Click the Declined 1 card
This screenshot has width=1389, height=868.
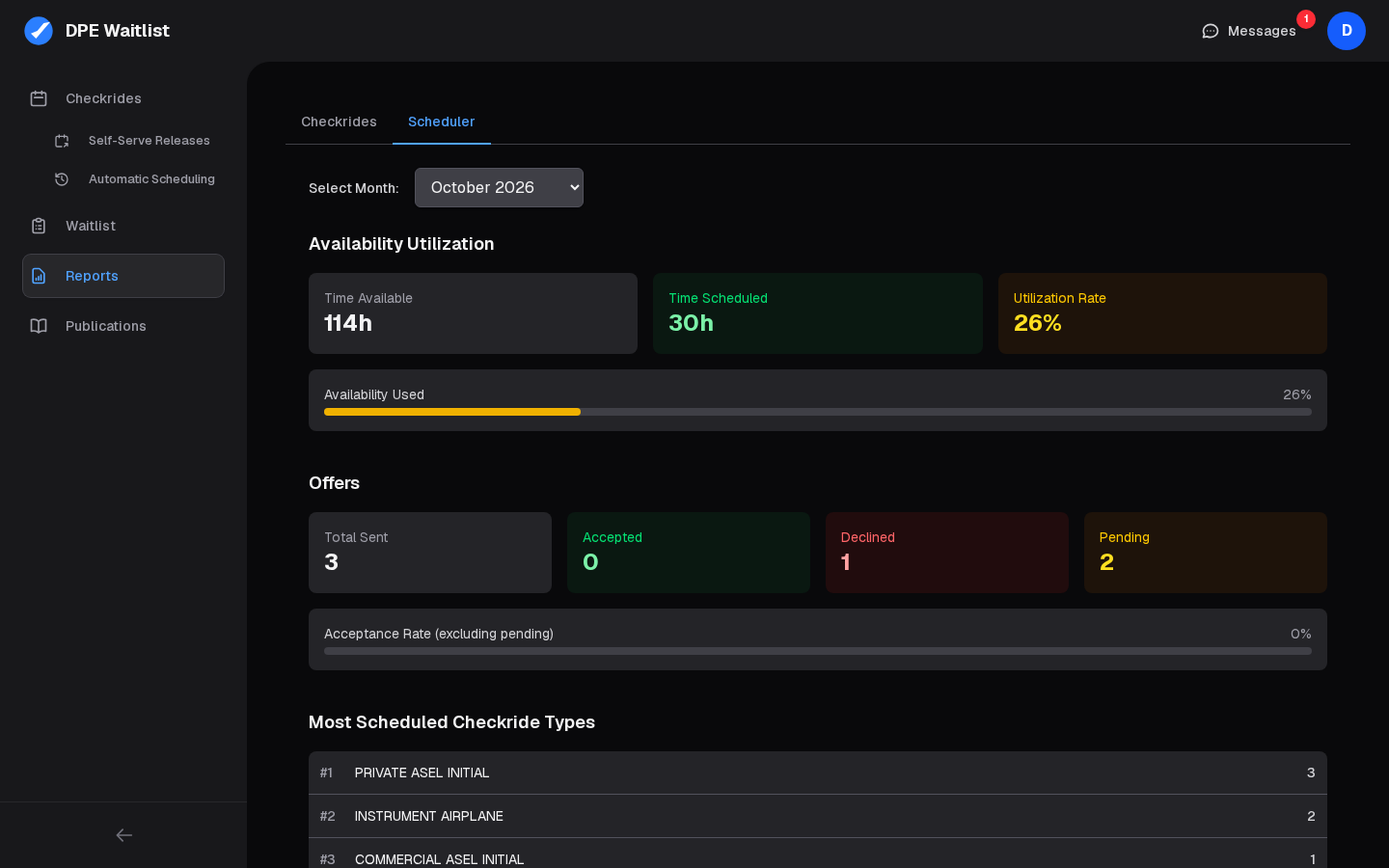(x=947, y=553)
